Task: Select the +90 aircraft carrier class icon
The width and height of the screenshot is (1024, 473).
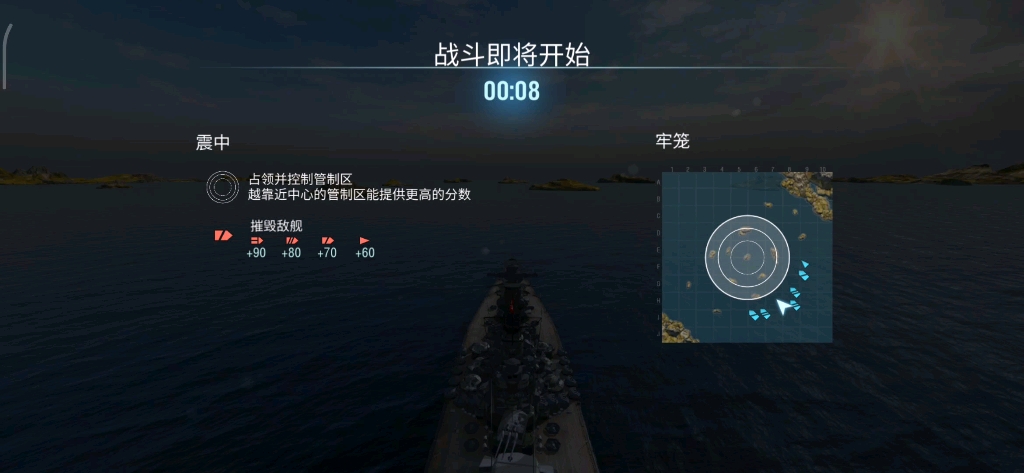Action: 257,240
